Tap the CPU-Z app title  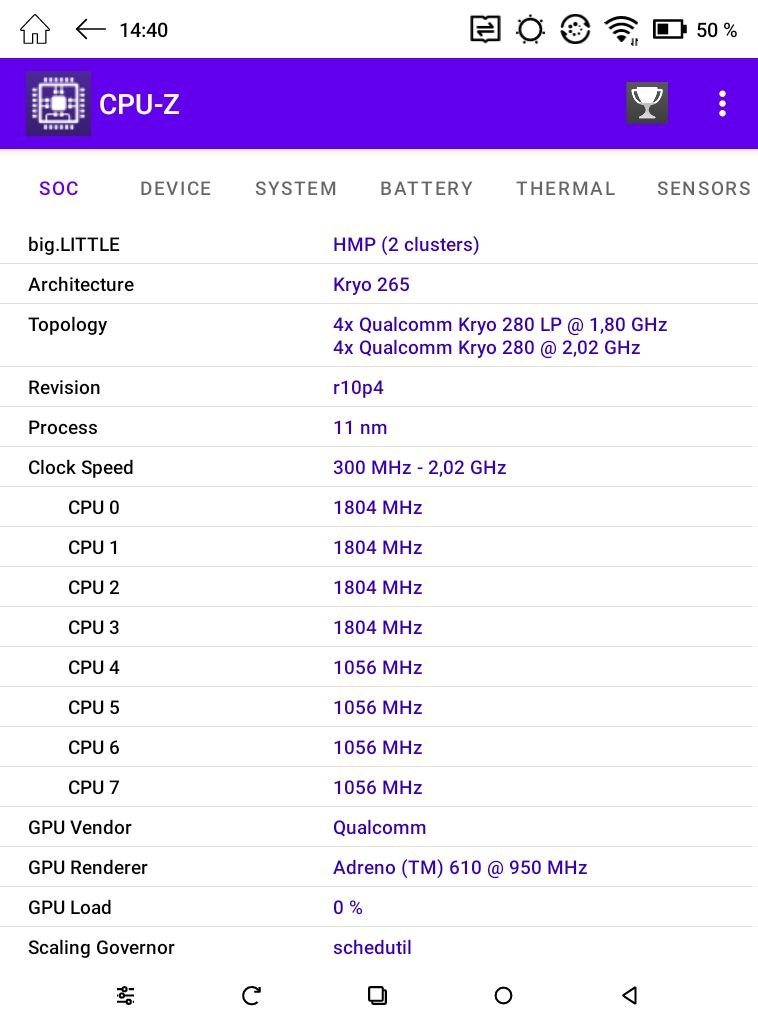pos(139,104)
